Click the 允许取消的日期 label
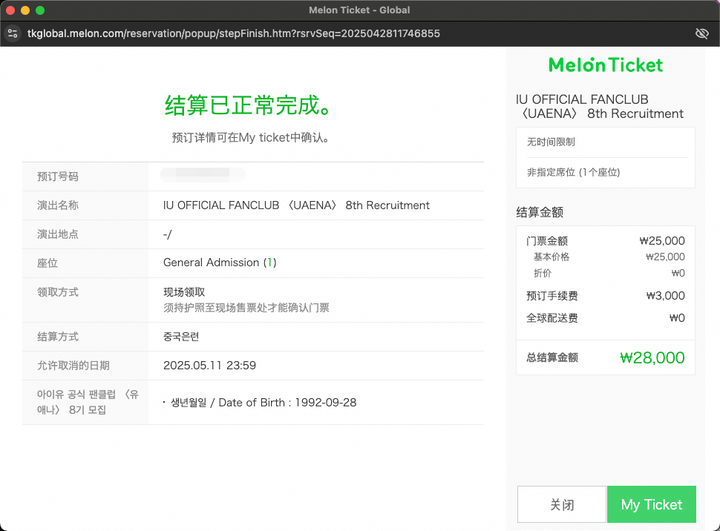 (73, 366)
